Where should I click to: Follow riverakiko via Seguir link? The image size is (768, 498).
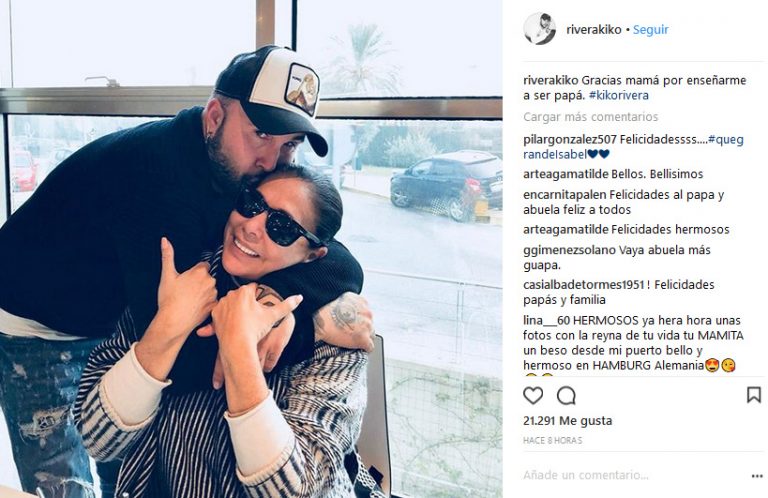(650, 29)
